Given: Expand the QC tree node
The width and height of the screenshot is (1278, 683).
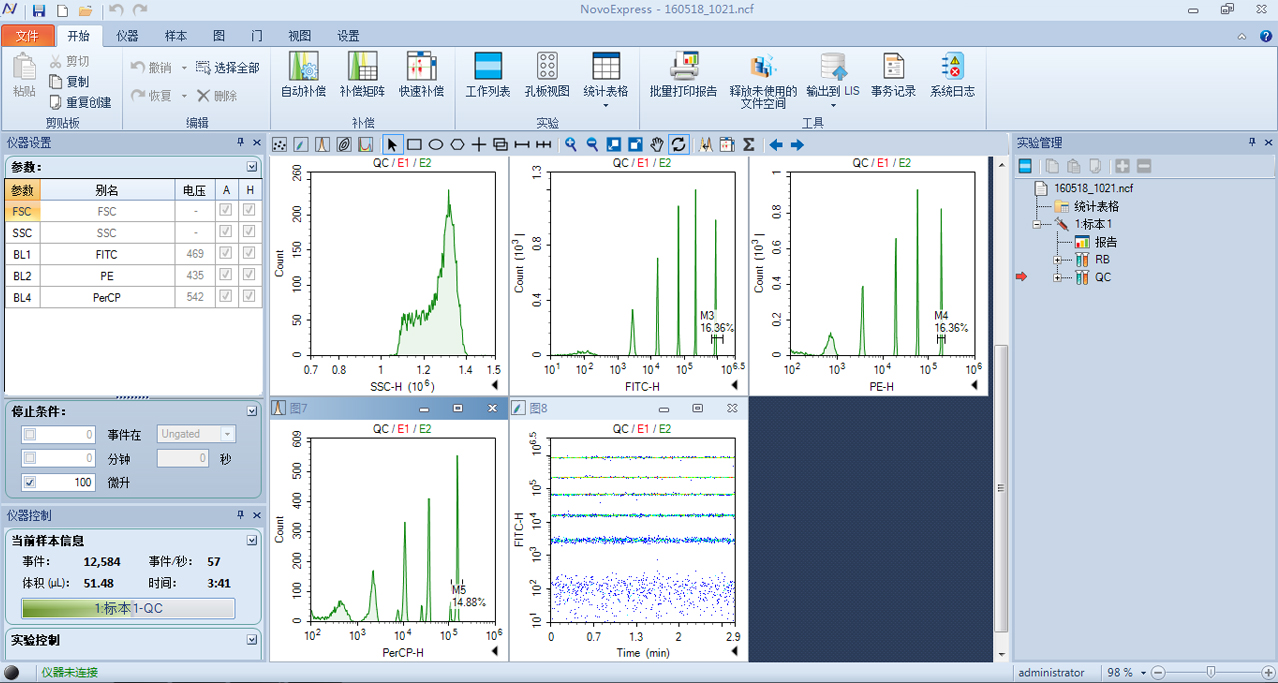Looking at the screenshot, I should [1057, 278].
